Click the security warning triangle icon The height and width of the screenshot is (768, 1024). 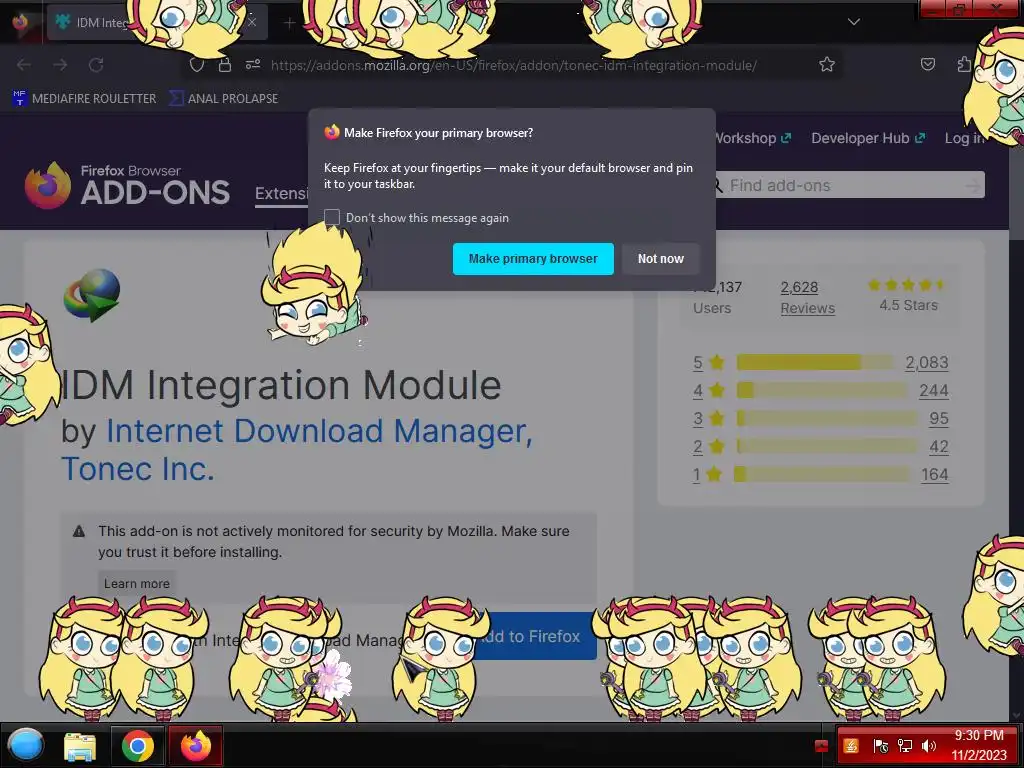click(79, 531)
